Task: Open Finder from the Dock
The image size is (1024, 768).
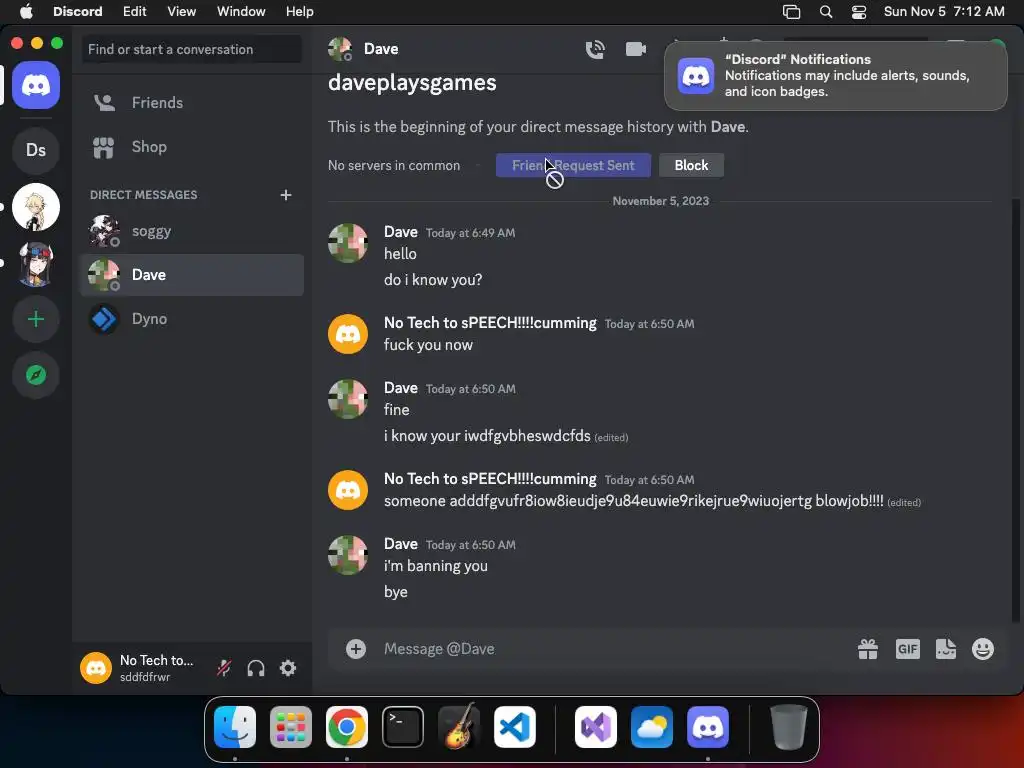Action: 235,727
